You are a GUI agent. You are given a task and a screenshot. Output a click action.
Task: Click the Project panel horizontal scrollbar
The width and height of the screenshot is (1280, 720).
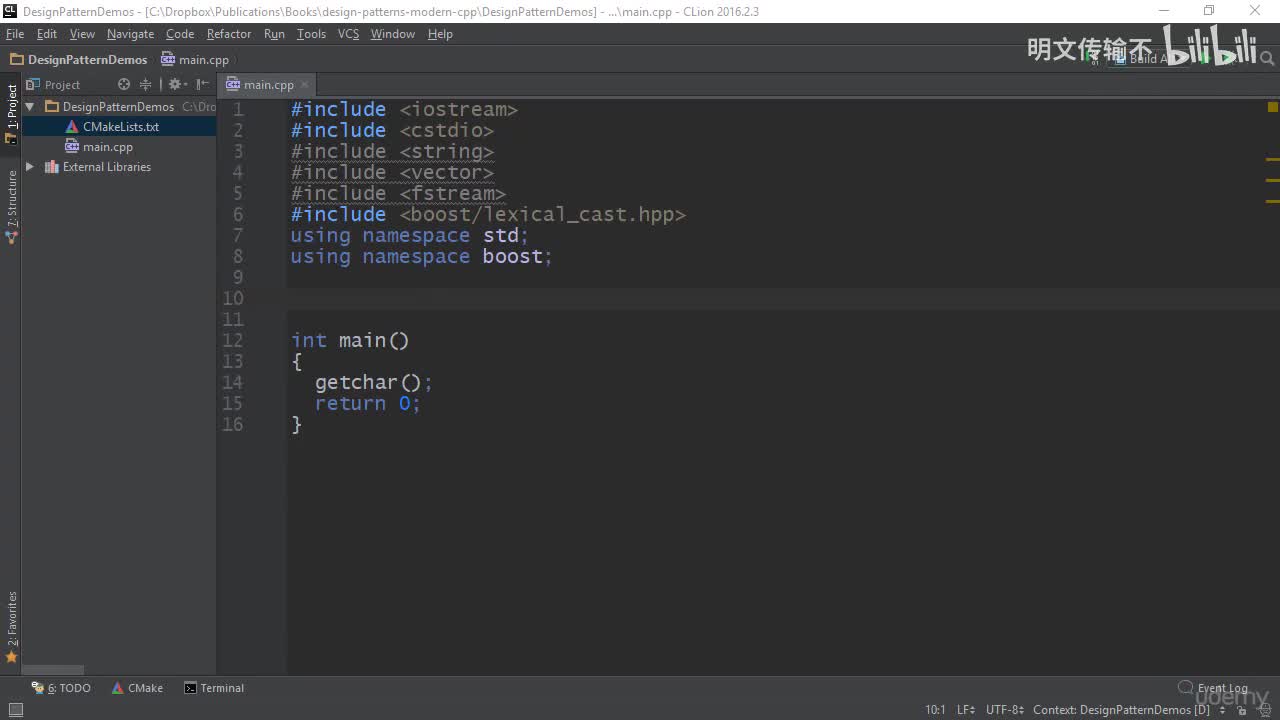[x=54, y=670]
